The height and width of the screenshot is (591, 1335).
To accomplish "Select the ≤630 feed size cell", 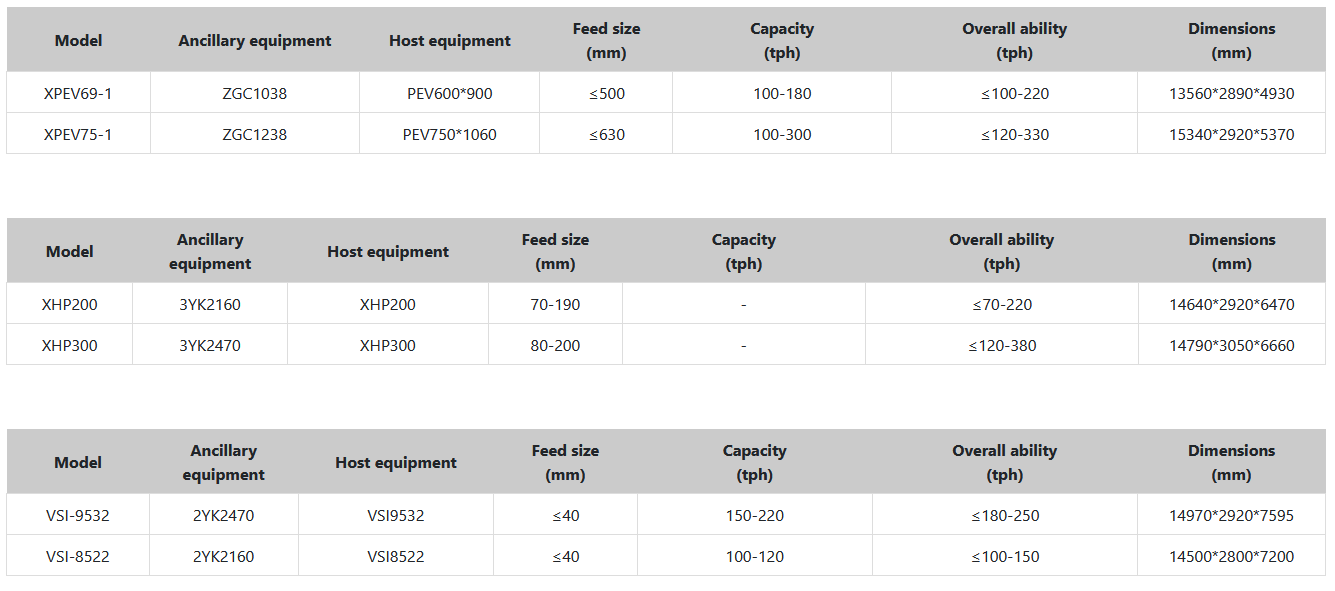I will point(606,134).
